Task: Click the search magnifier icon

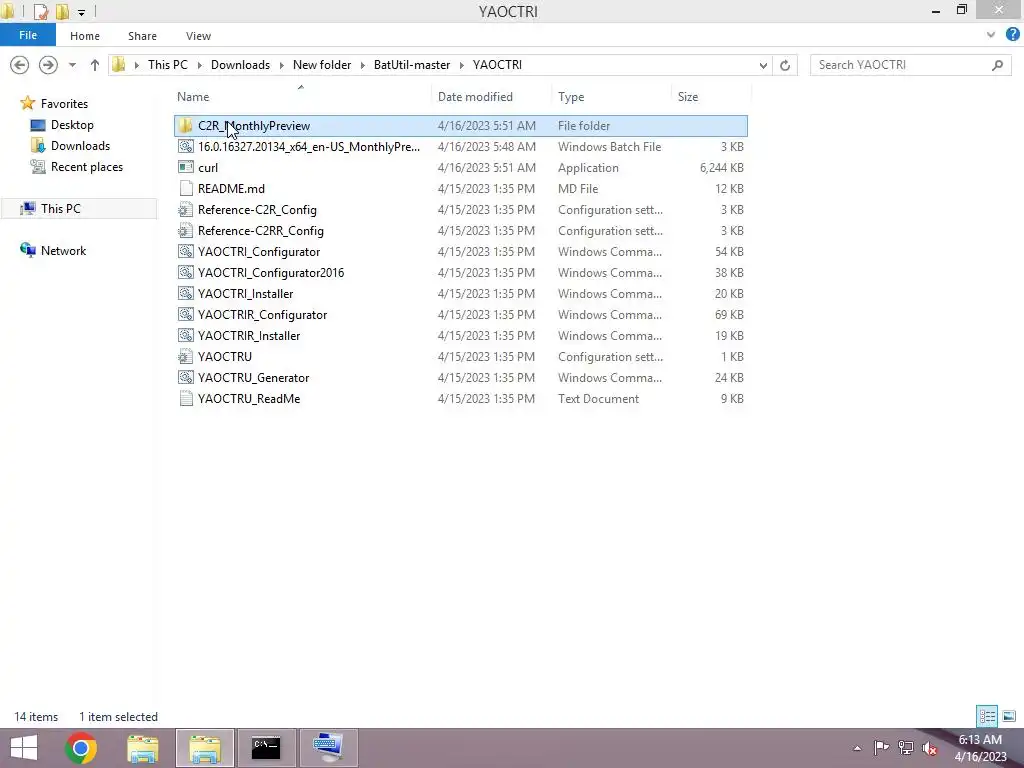Action: (997, 65)
